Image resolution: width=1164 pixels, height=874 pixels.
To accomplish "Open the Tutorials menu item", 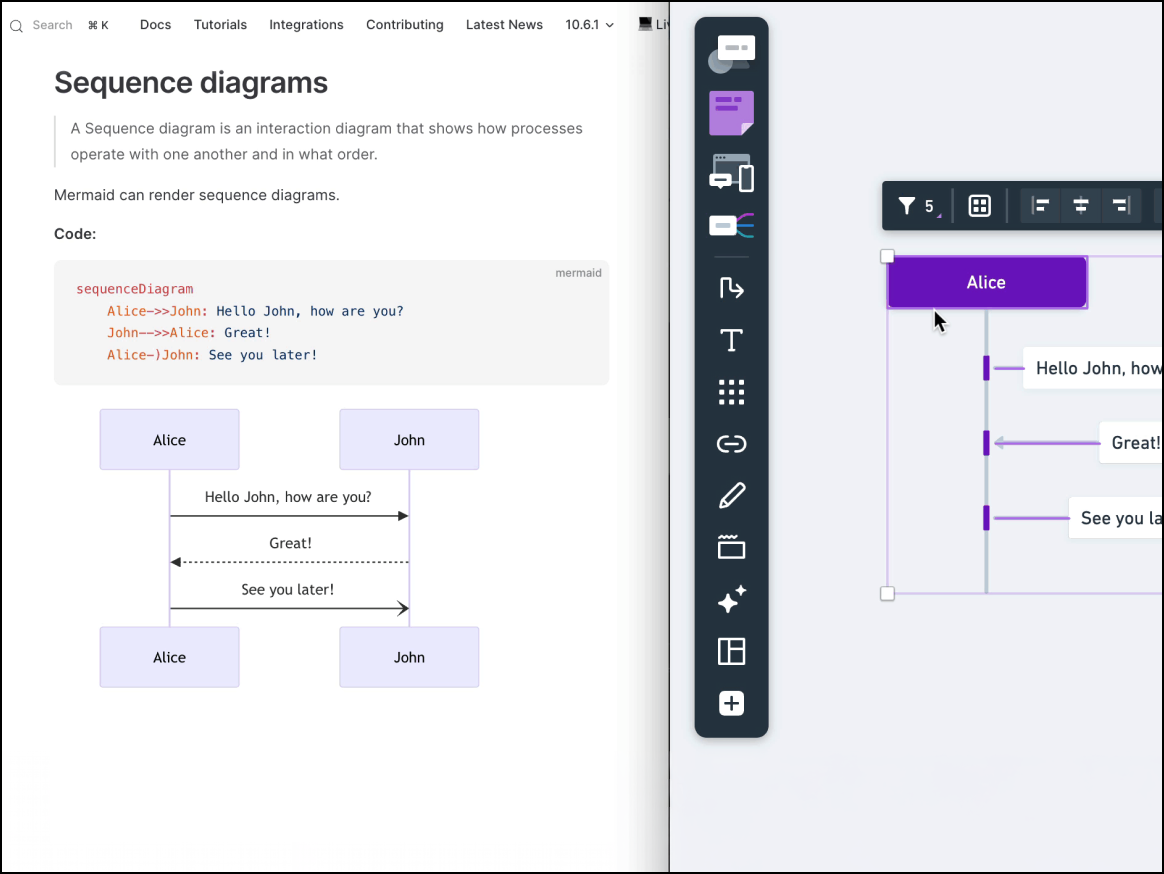I will 220,25.
